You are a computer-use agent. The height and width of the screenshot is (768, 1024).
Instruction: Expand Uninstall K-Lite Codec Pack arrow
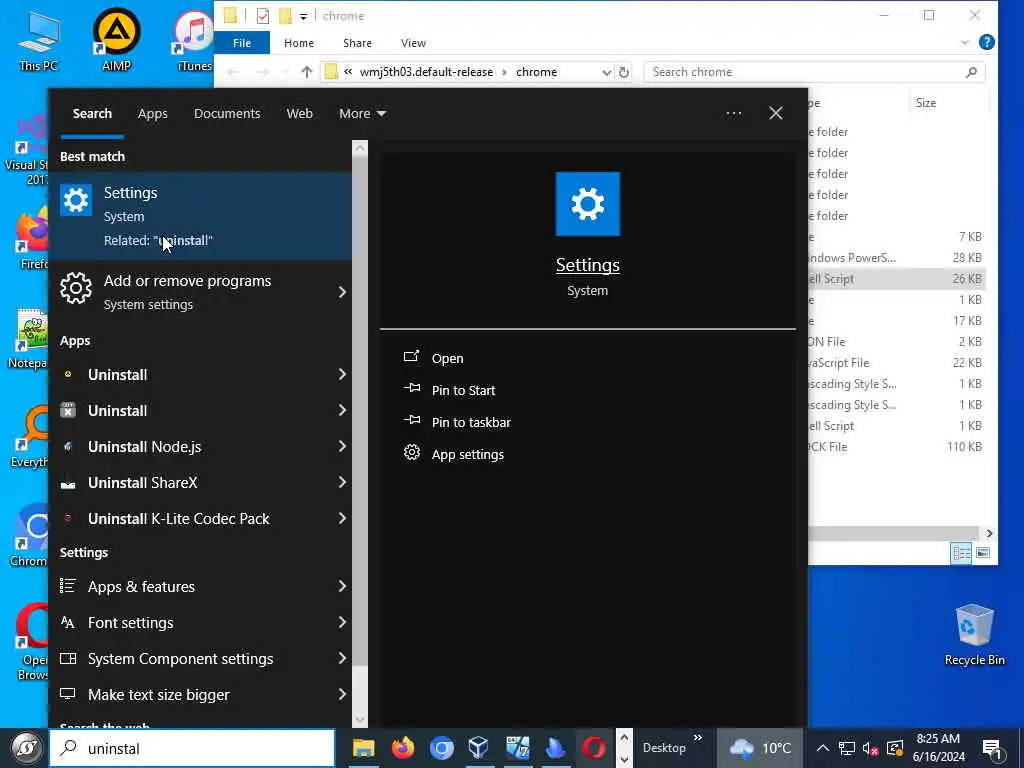342,518
